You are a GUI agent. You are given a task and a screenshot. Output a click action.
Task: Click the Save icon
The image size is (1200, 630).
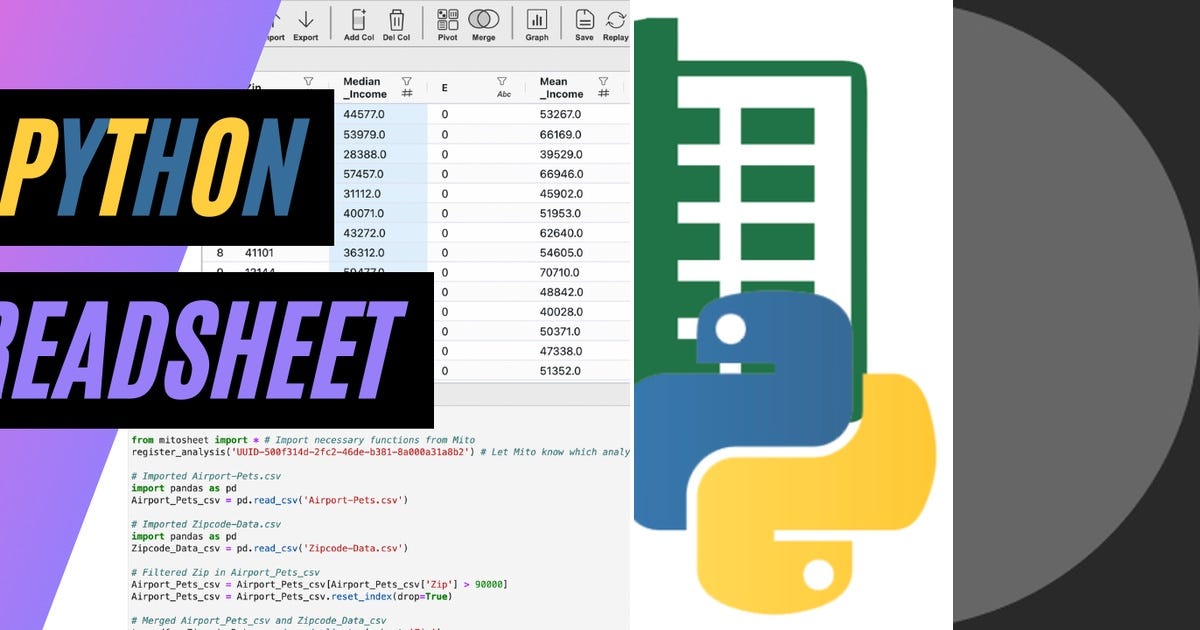click(x=585, y=22)
